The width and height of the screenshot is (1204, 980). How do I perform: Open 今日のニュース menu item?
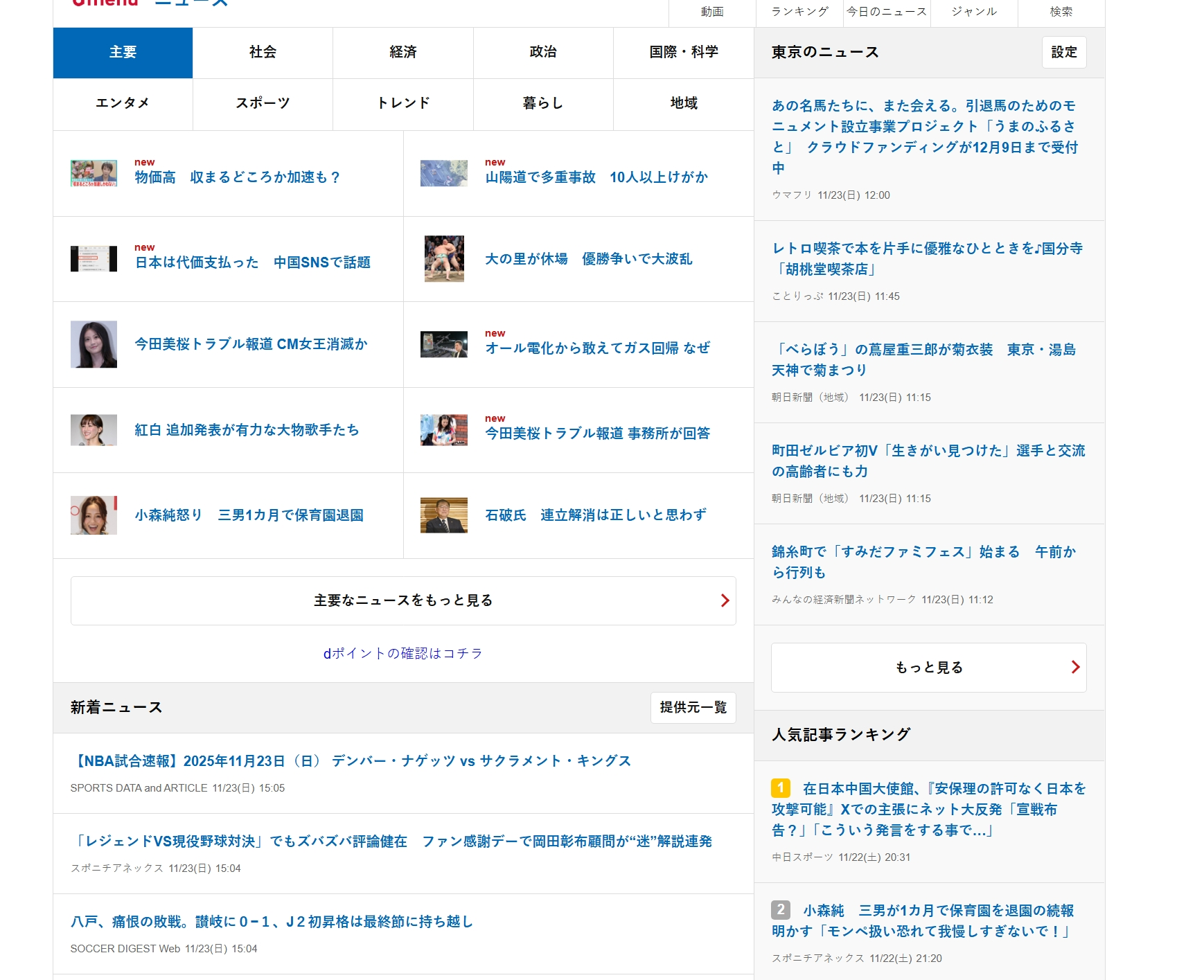887,11
